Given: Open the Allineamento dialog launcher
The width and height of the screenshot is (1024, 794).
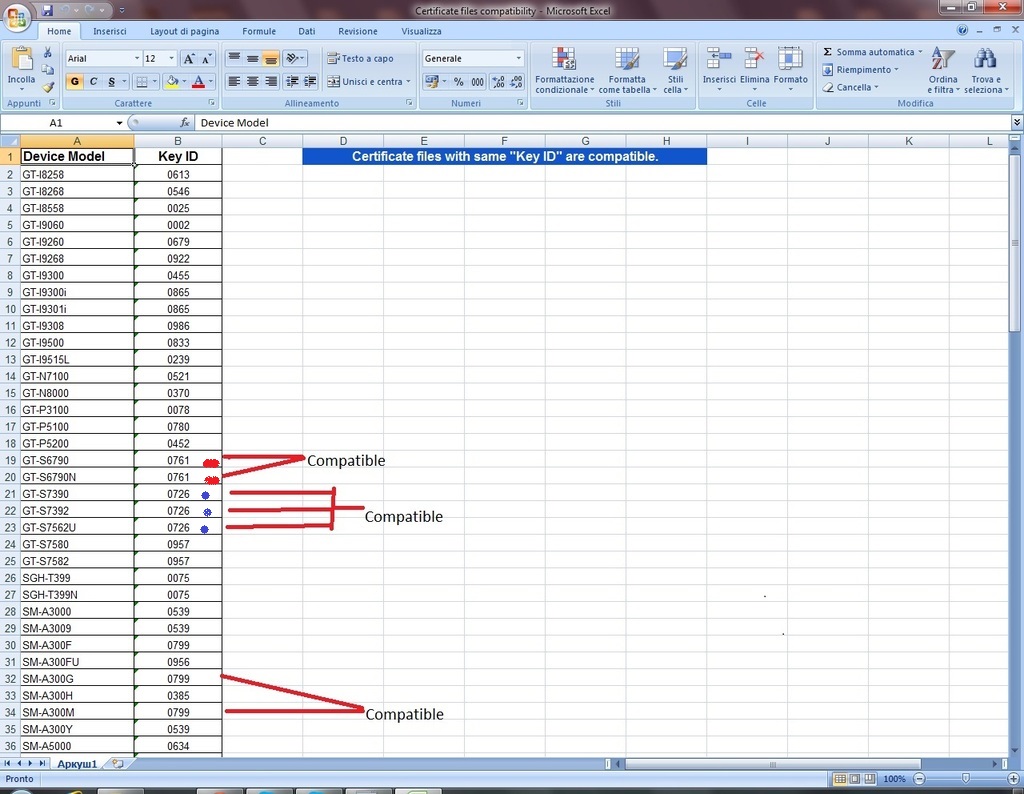Looking at the screenshot, I should 409,103.
